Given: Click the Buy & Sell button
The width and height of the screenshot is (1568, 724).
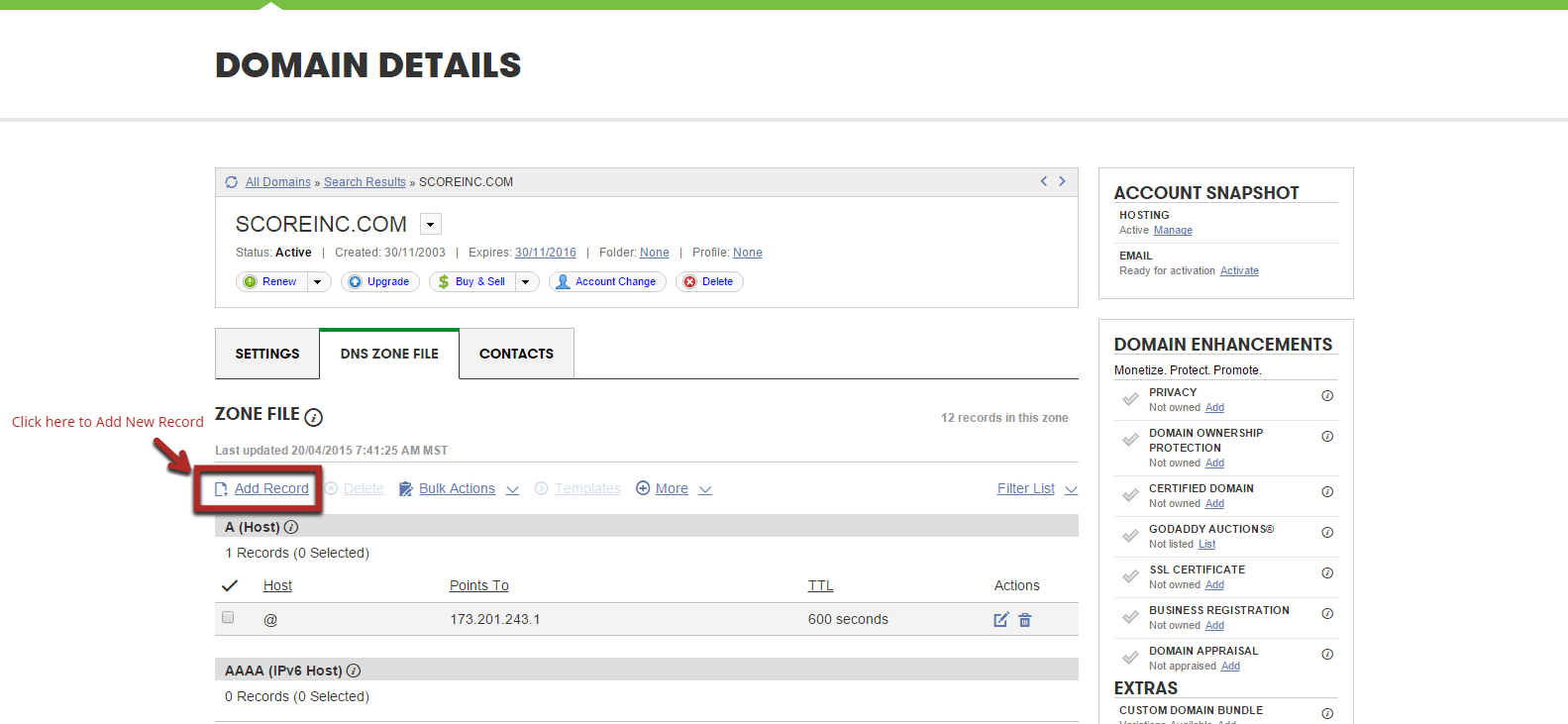Looking at the screenshot, I should coord(473,282).
